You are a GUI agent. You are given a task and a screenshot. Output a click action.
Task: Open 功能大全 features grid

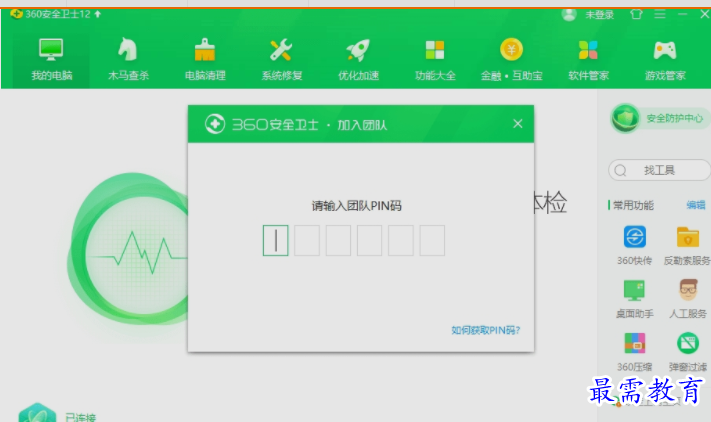[435, 60]
